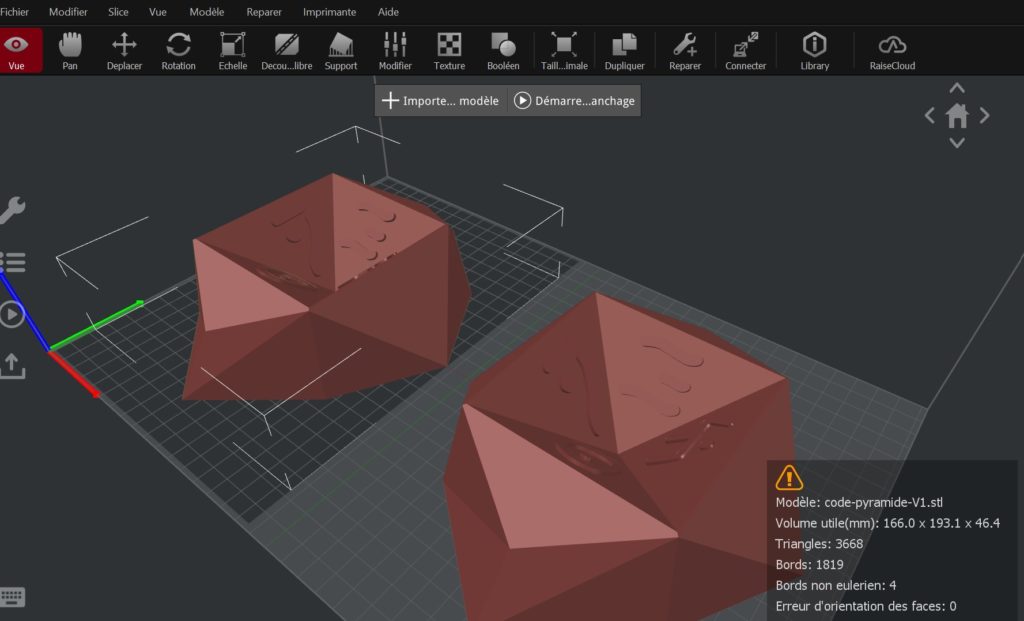Open the RaiseCloud panel
1024x621 pixels.
click(x=891, y=50)
